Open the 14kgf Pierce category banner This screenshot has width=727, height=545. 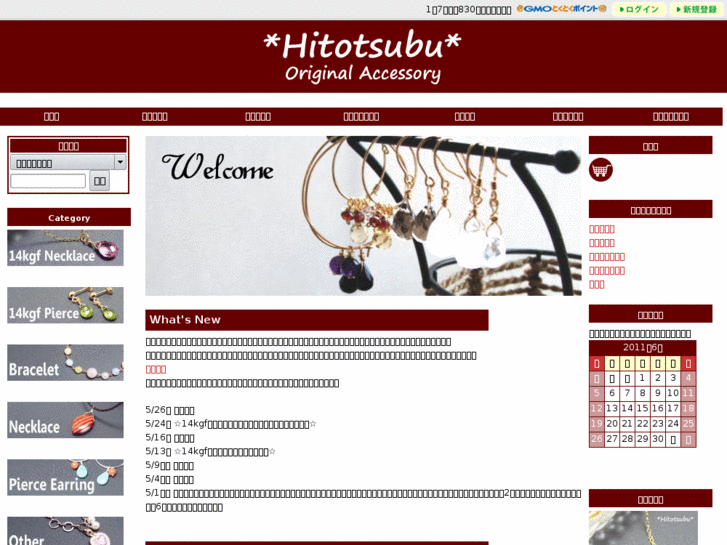pos(65,305)
